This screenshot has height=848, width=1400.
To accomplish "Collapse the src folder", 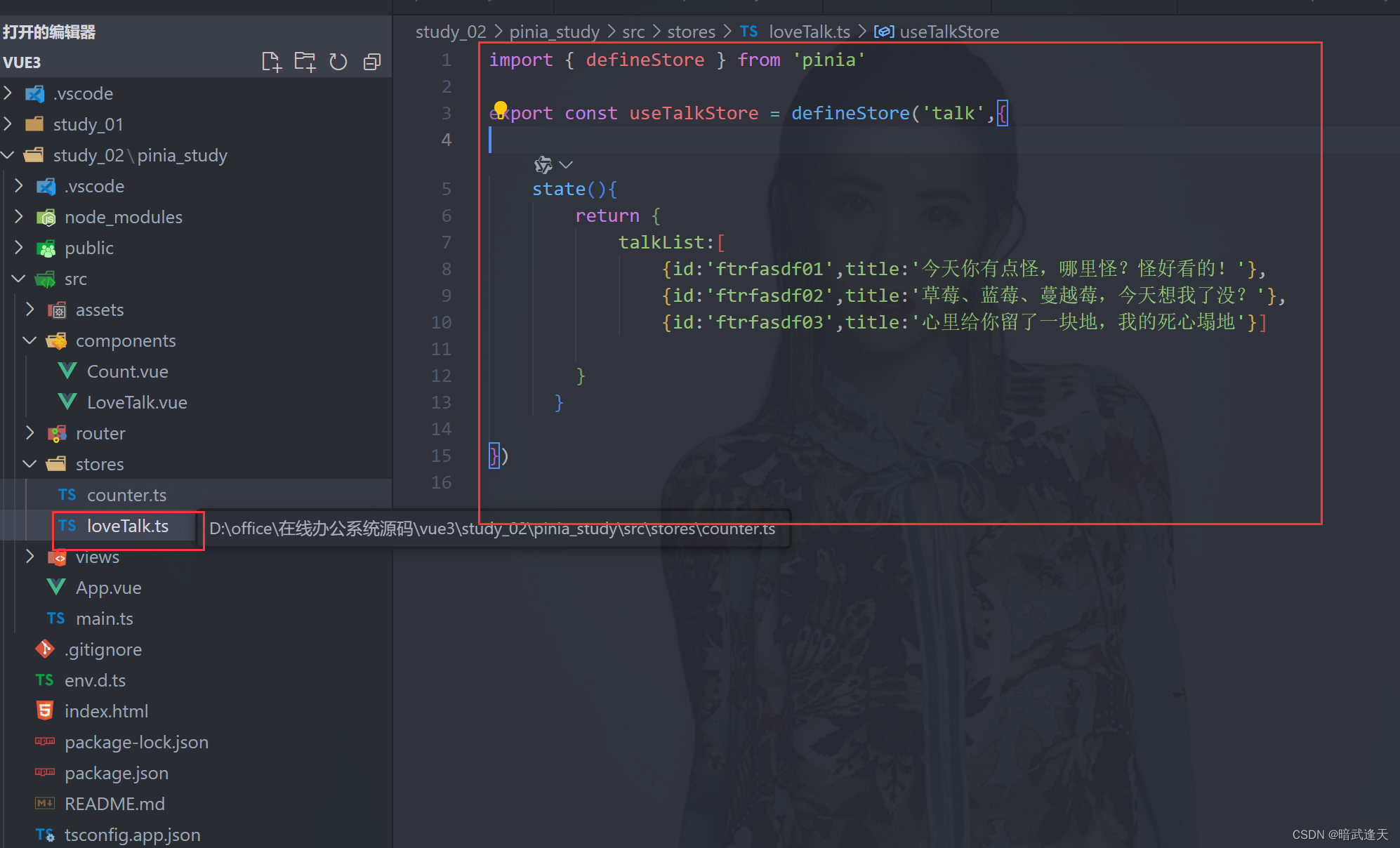I will pyautogui.click(x=19, y=278).
